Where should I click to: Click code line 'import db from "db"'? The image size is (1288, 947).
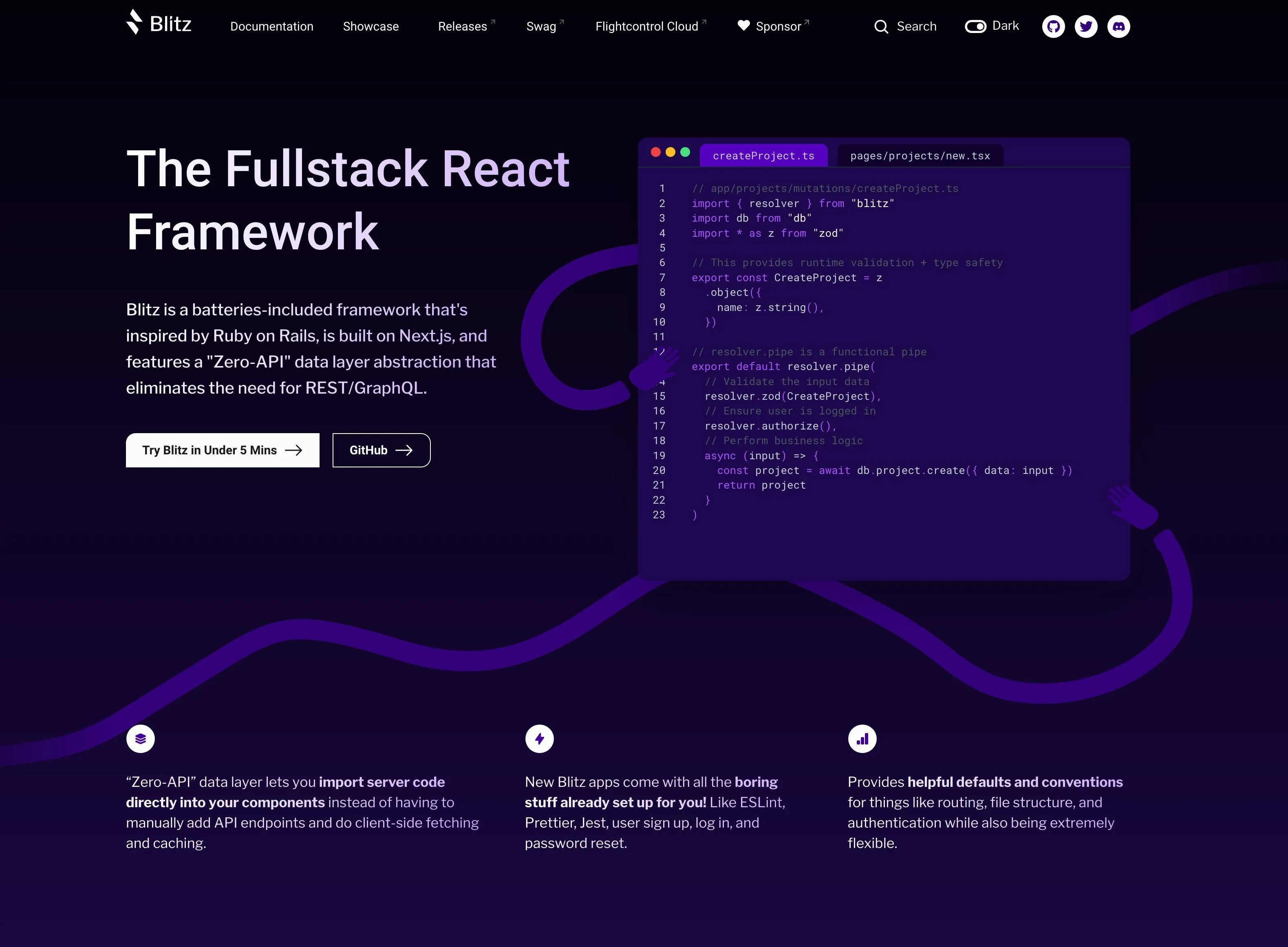click(x=751, y=218)
